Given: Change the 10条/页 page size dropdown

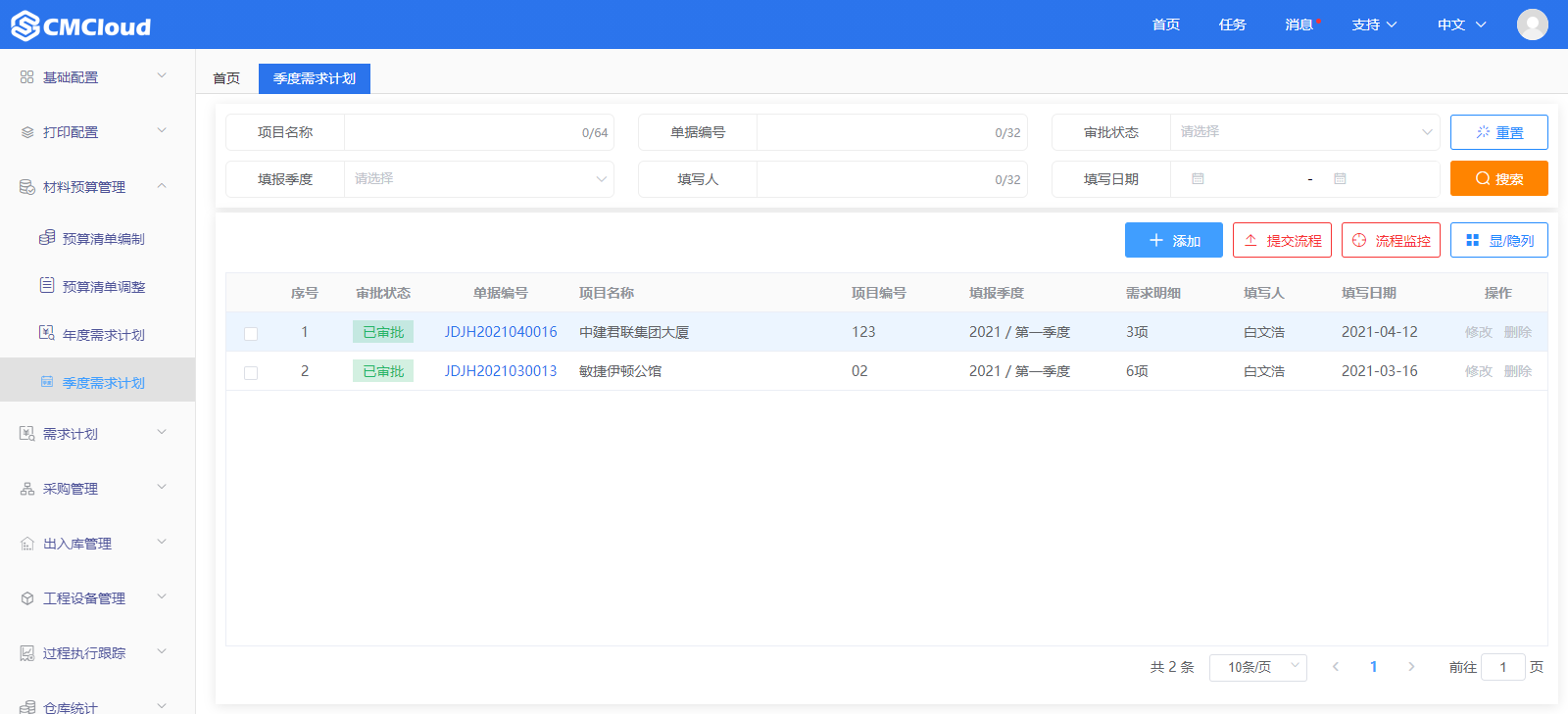Looking at the screenshot, I should 1257,667.
